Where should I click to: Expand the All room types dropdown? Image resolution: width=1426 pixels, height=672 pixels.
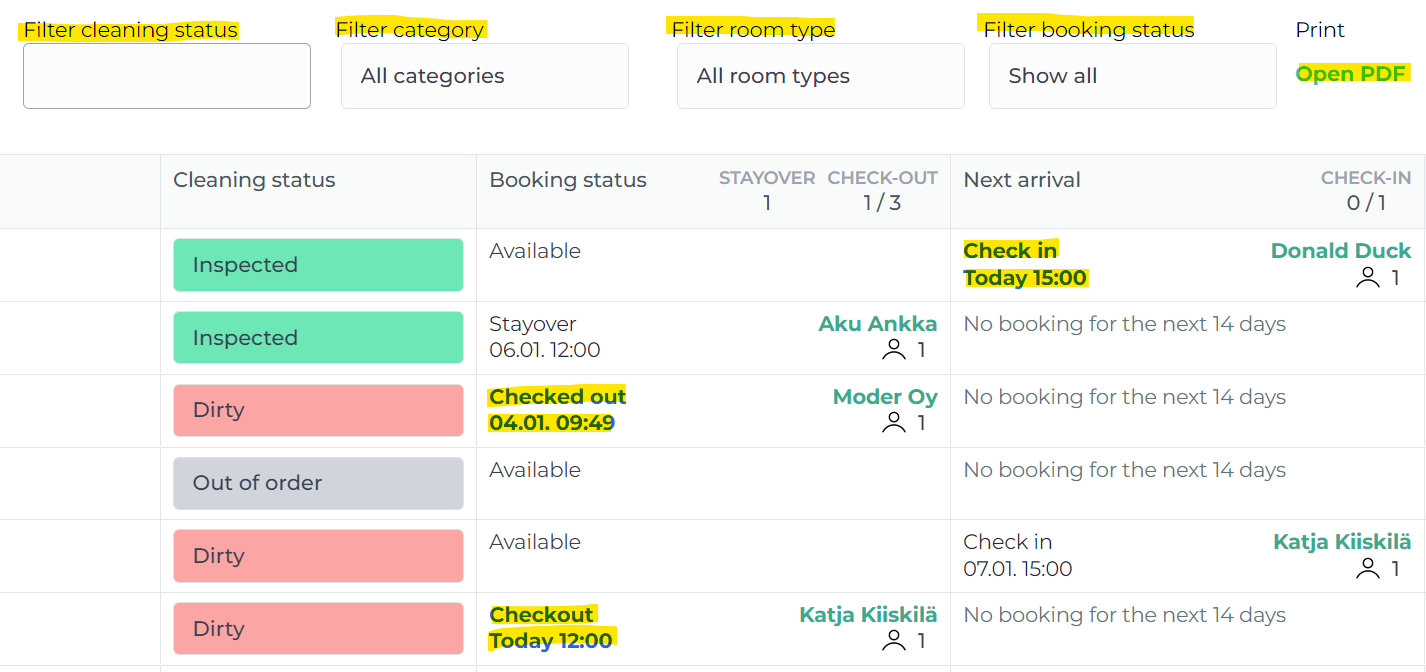(820, 76)
